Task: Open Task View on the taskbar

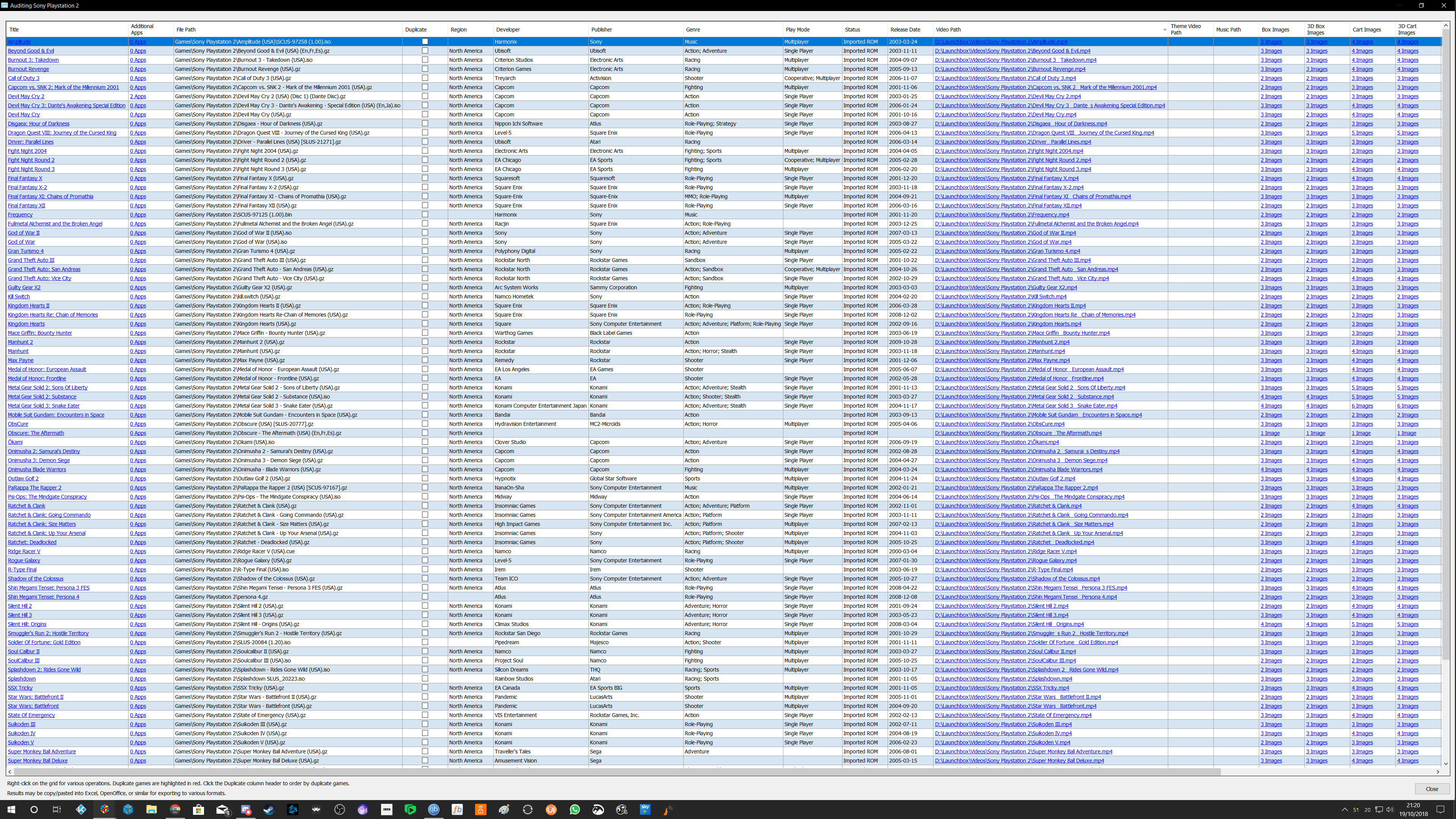Action: tap(56, 810)
